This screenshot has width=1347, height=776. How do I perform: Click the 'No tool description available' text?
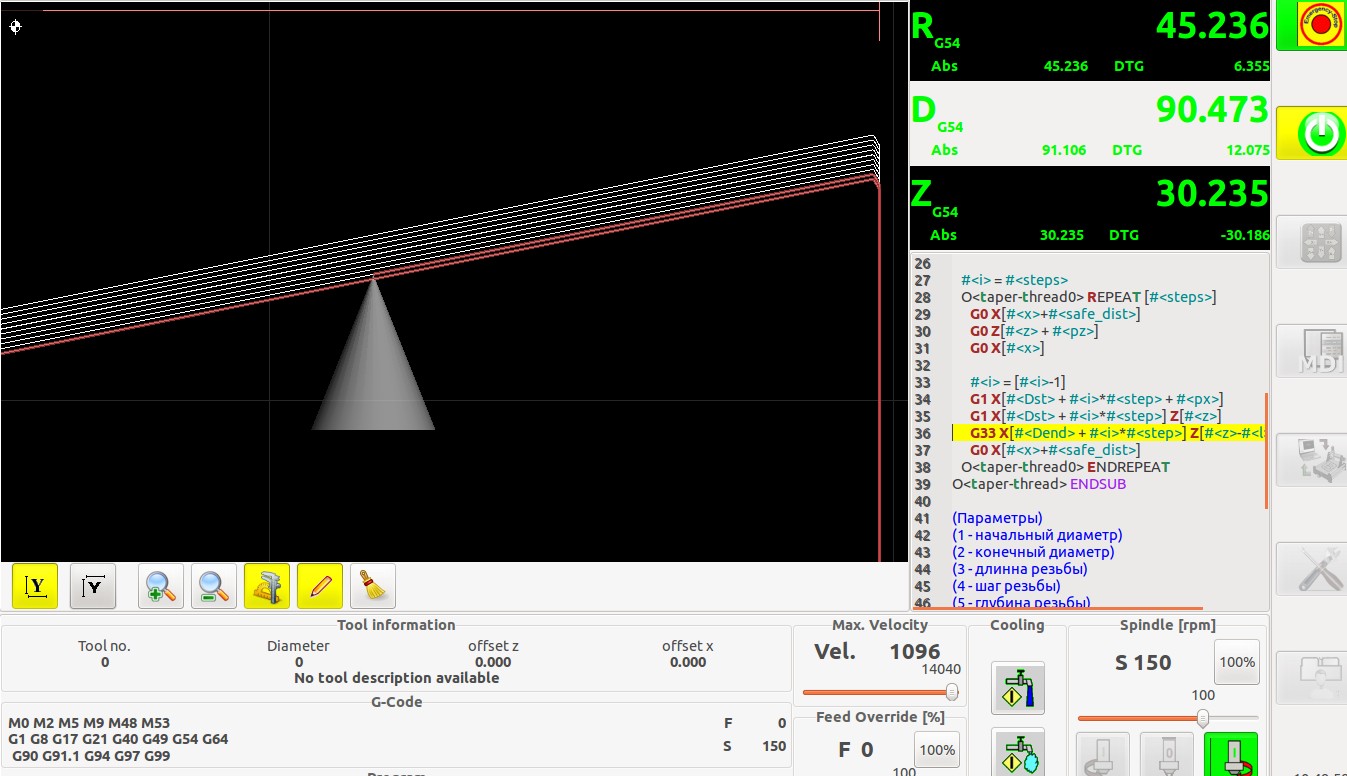396,678
